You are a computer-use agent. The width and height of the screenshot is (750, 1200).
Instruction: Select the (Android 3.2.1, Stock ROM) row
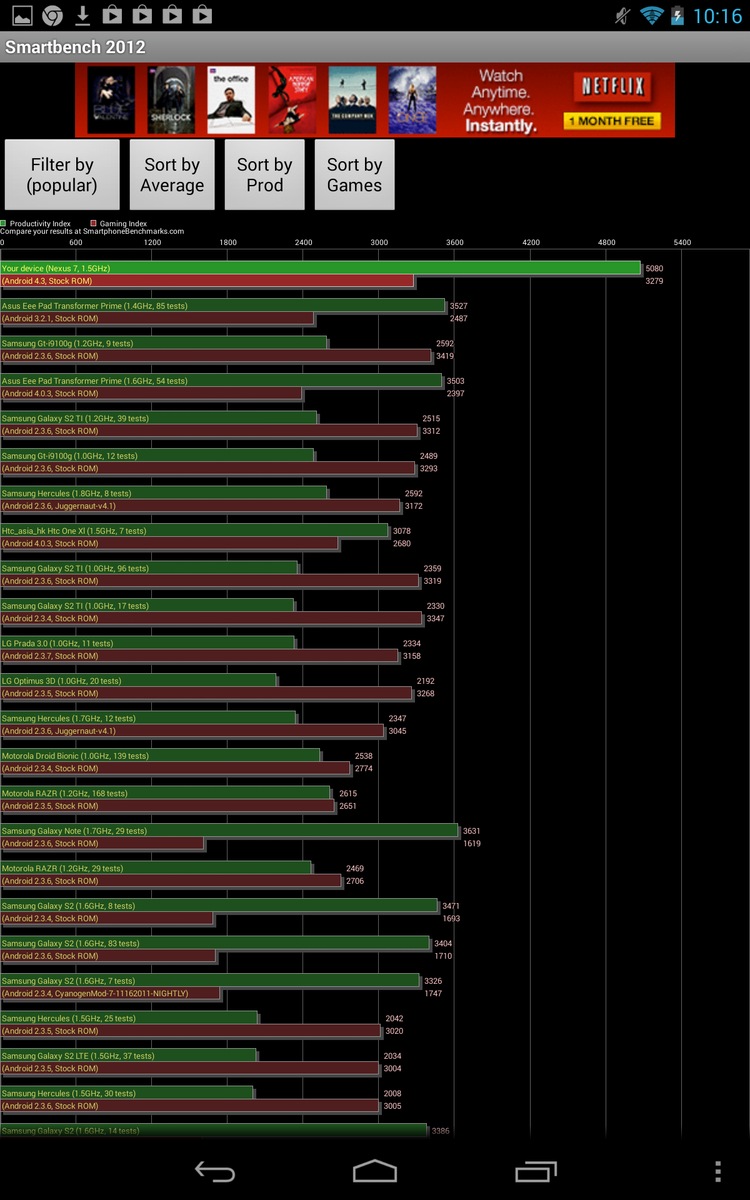[x=157, y=318]
